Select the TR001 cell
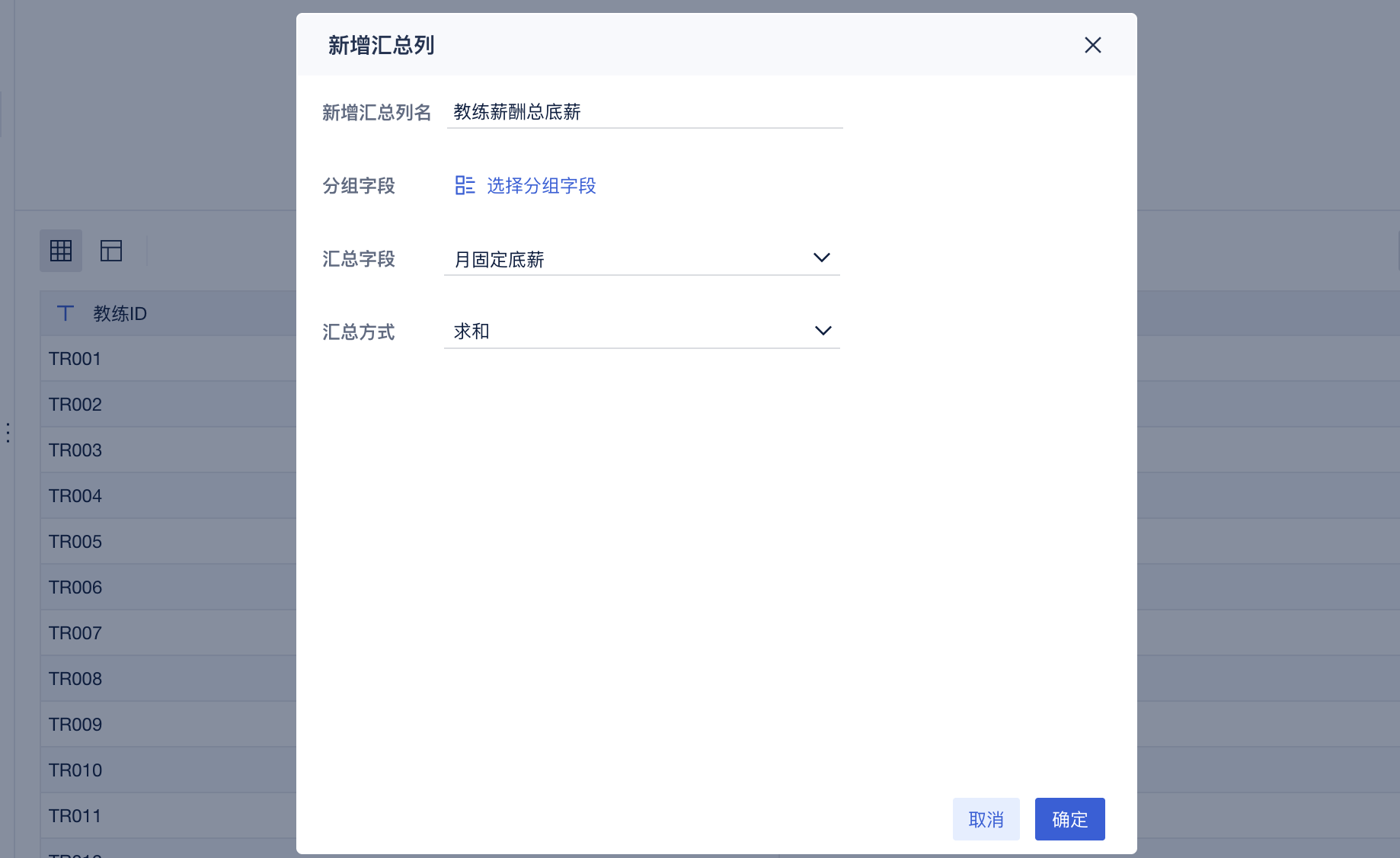 pyautogui.click(x=168, y=359)
